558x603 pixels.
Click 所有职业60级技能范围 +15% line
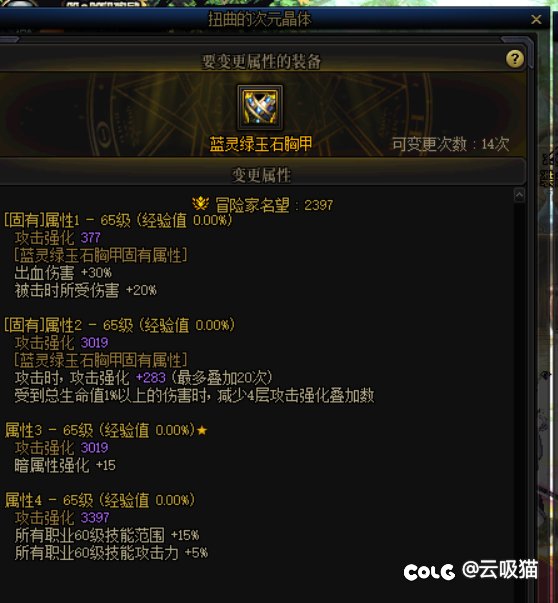pos(107,535)
